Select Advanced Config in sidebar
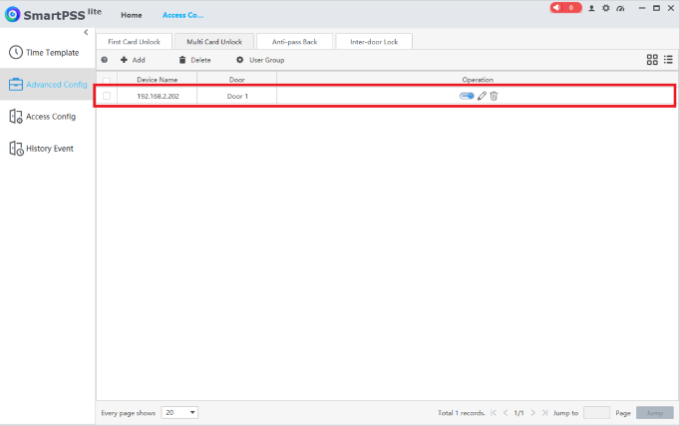The image size is (680, 426). coord(48,84)
